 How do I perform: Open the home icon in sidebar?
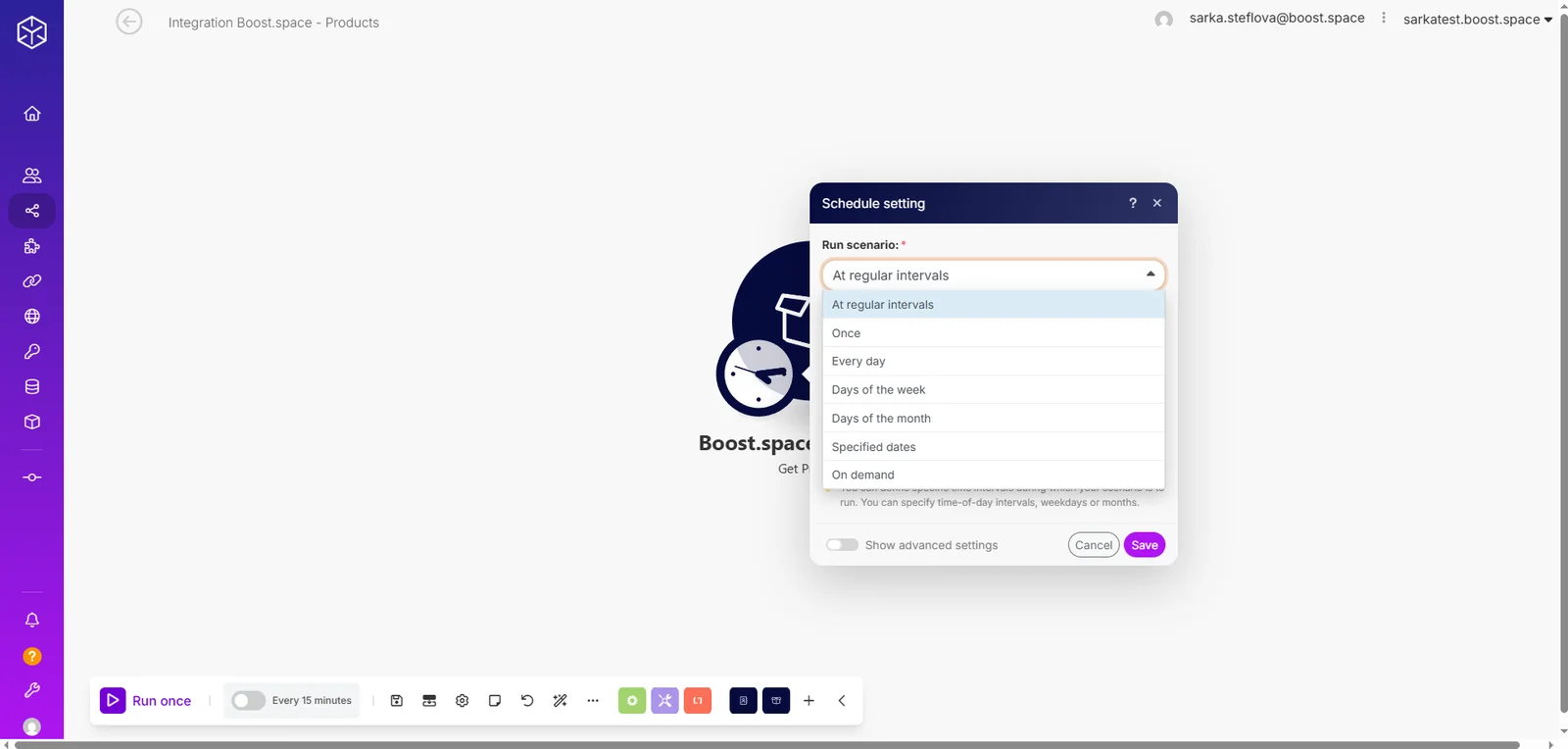[x=32, y=114]
